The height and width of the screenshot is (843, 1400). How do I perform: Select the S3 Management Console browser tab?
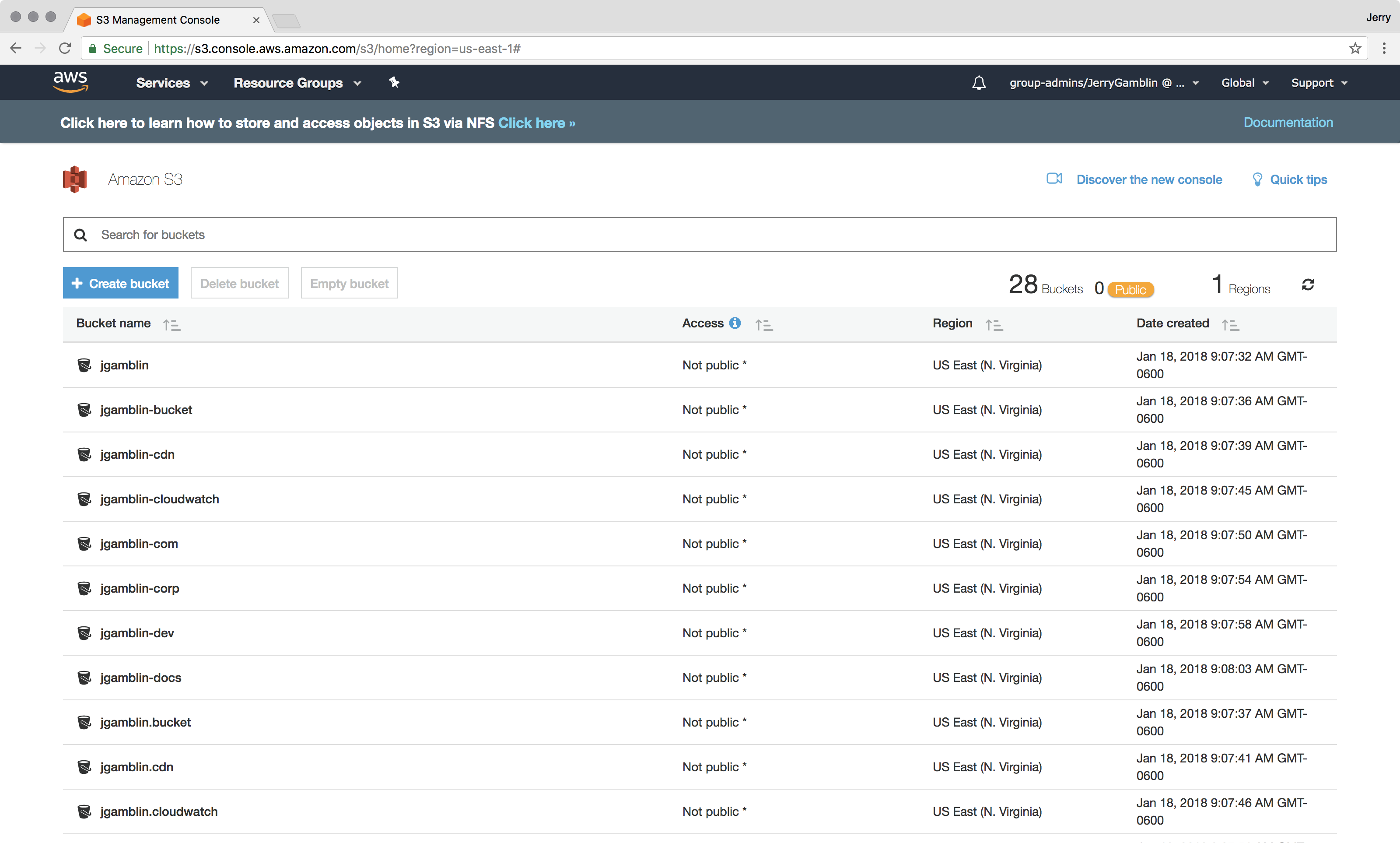point(158,20)
